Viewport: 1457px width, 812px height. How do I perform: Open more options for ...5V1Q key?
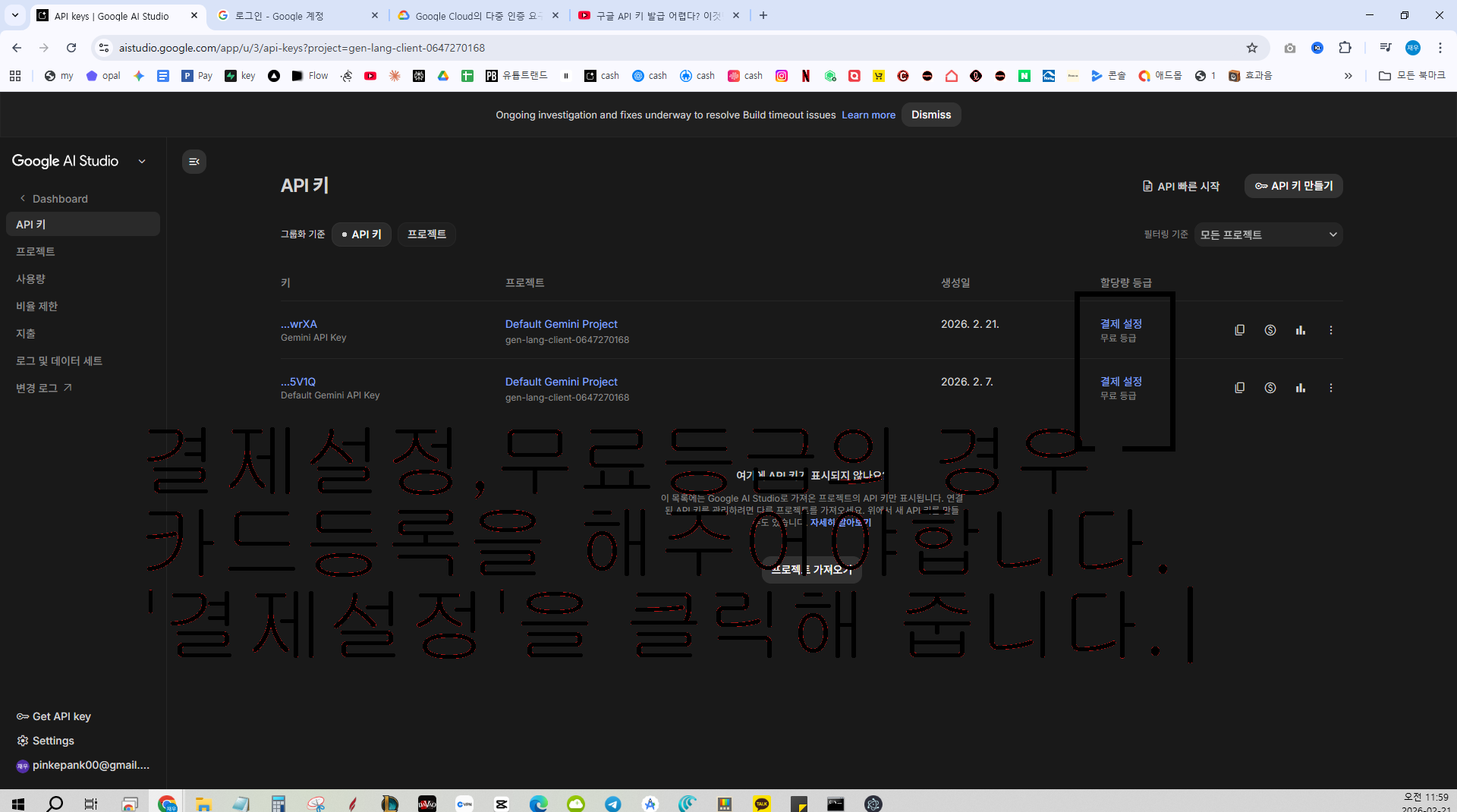pos(1330,388)
